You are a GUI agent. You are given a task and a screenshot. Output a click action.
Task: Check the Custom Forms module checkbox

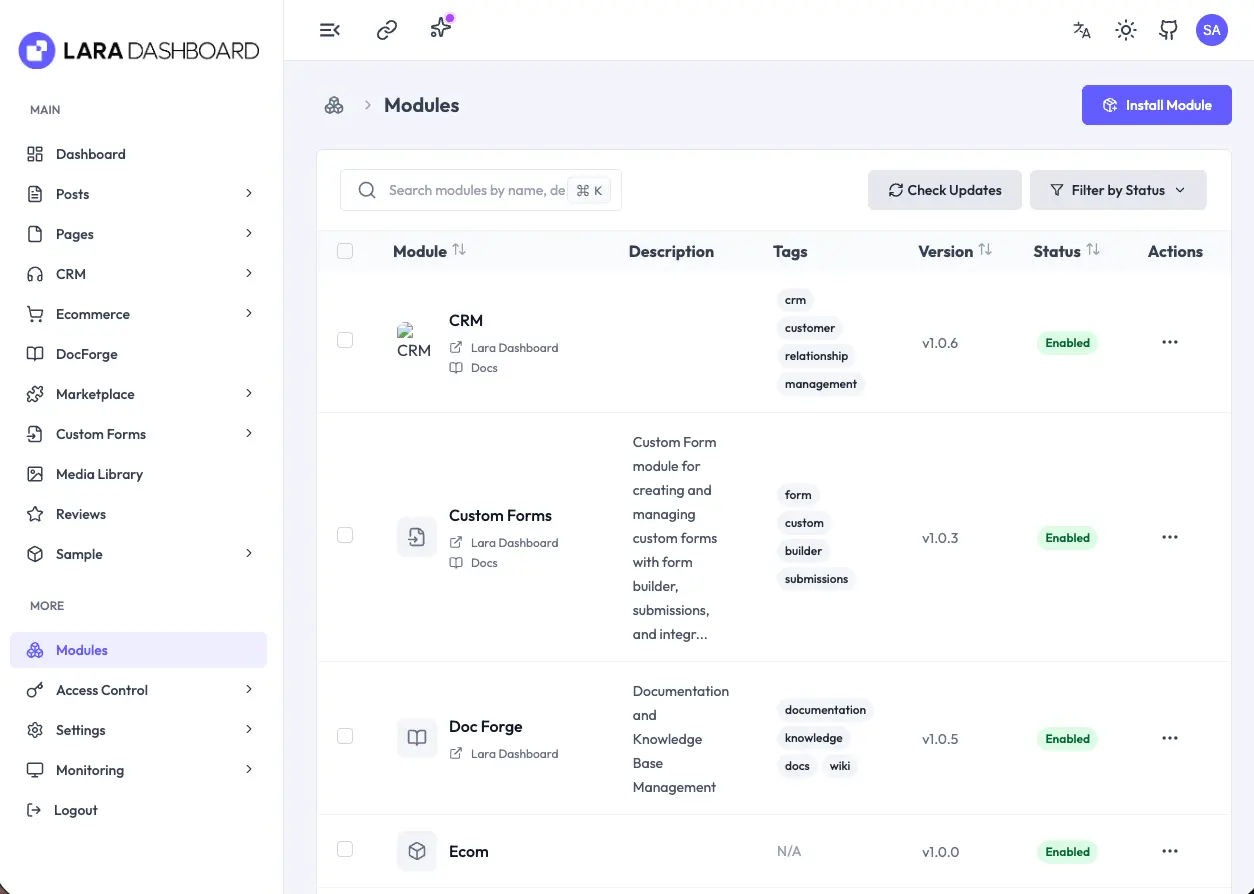[x=345, y=535]
